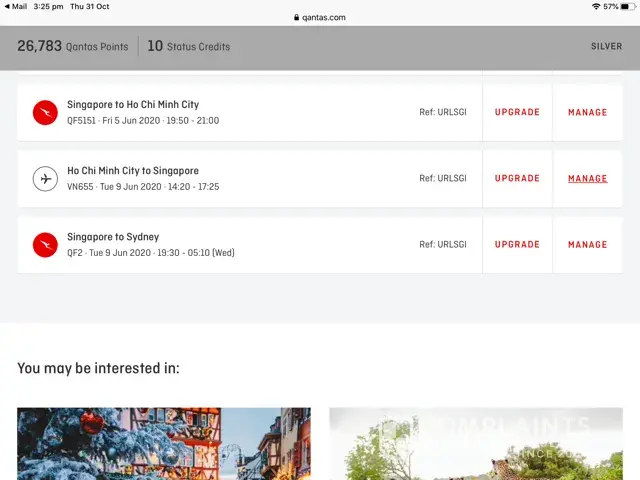Viewport: 640px width, 480px height.
Task: Select the 26,783 Qantas Points balance
Action: pos(72,46)
